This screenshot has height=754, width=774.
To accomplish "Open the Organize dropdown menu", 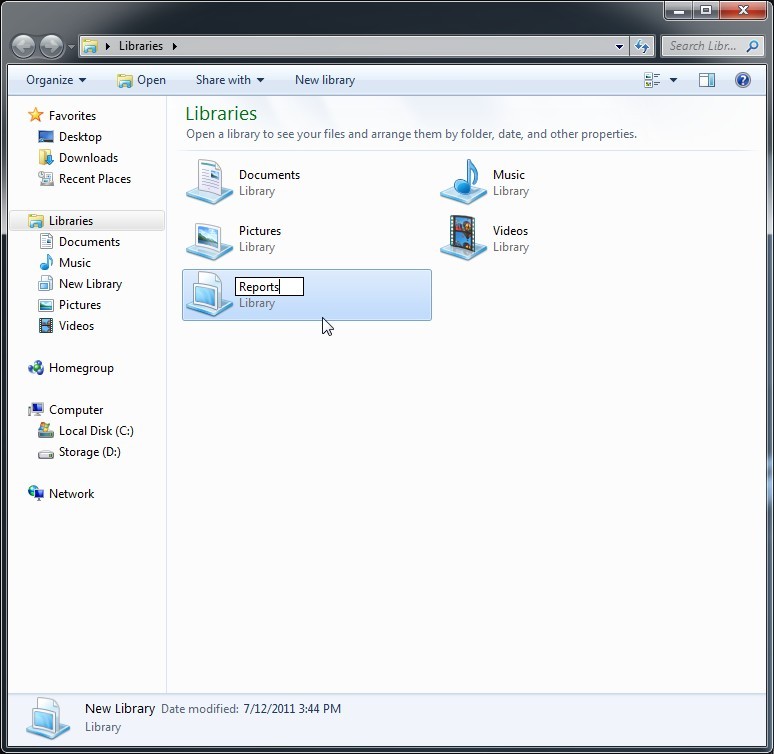I will tap(56, 80).
